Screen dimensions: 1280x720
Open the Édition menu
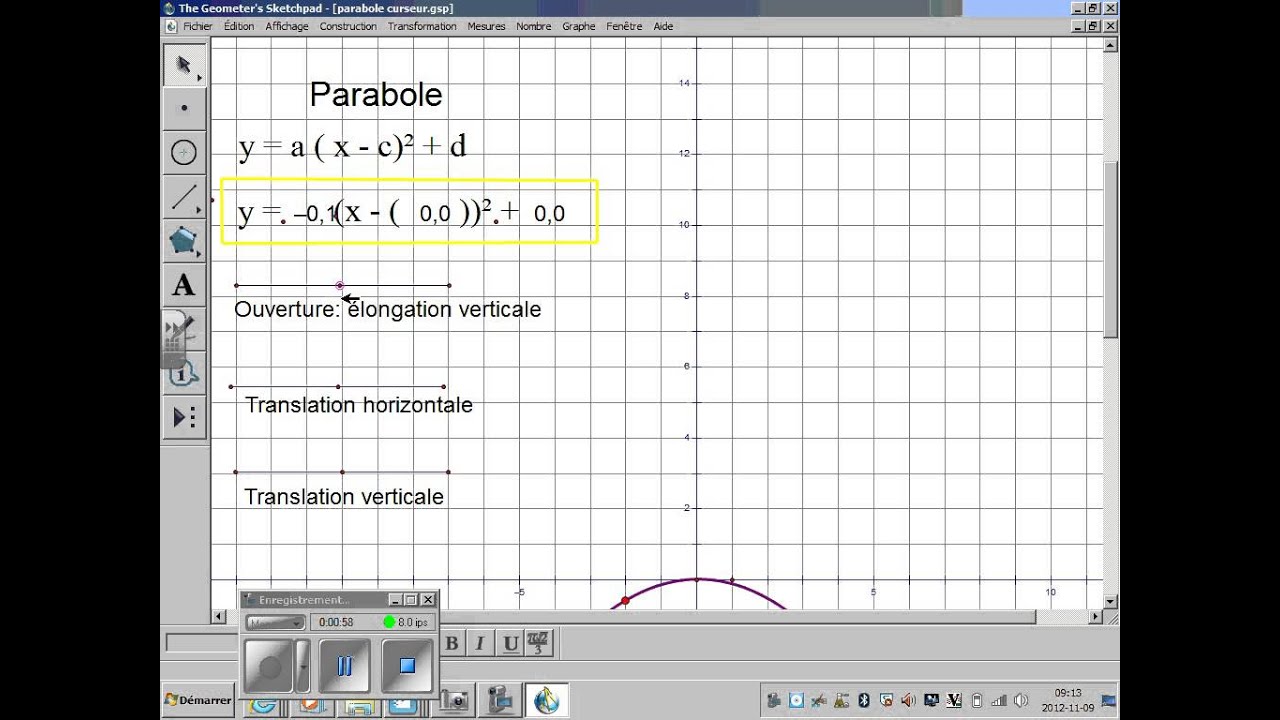pyautogui.click(x=239, y=26)
